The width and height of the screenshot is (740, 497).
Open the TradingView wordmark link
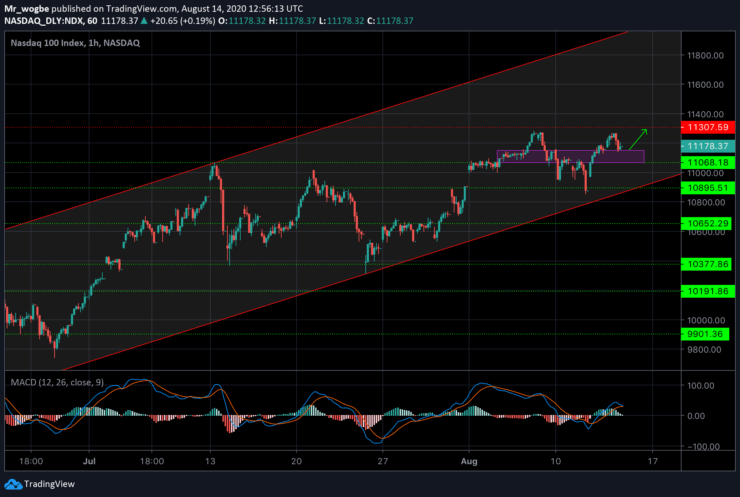click(x=49, y=484)
